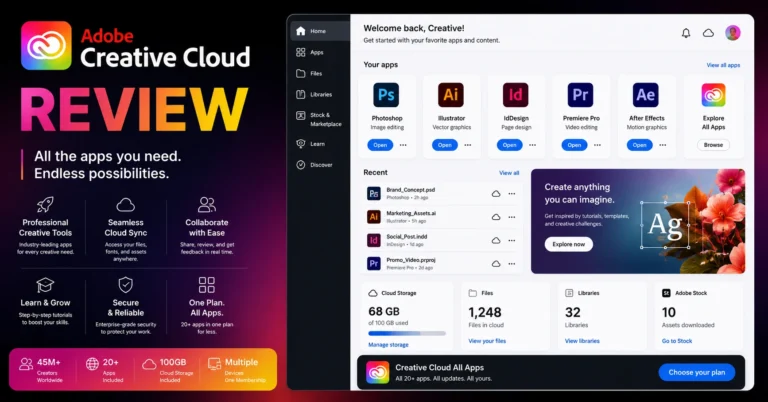Click cloud icon on Marketing_Assets.ai row
Image resolution: width=768 pixels, height=402 pixels.
[x=496, y=217]
